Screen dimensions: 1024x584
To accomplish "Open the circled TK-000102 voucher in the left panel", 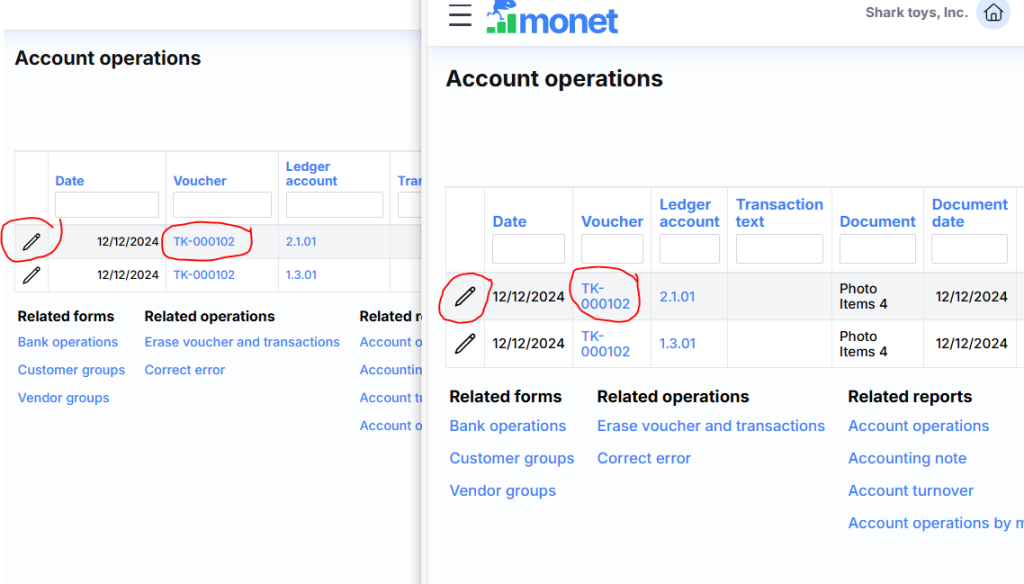I will click(204, 241).
